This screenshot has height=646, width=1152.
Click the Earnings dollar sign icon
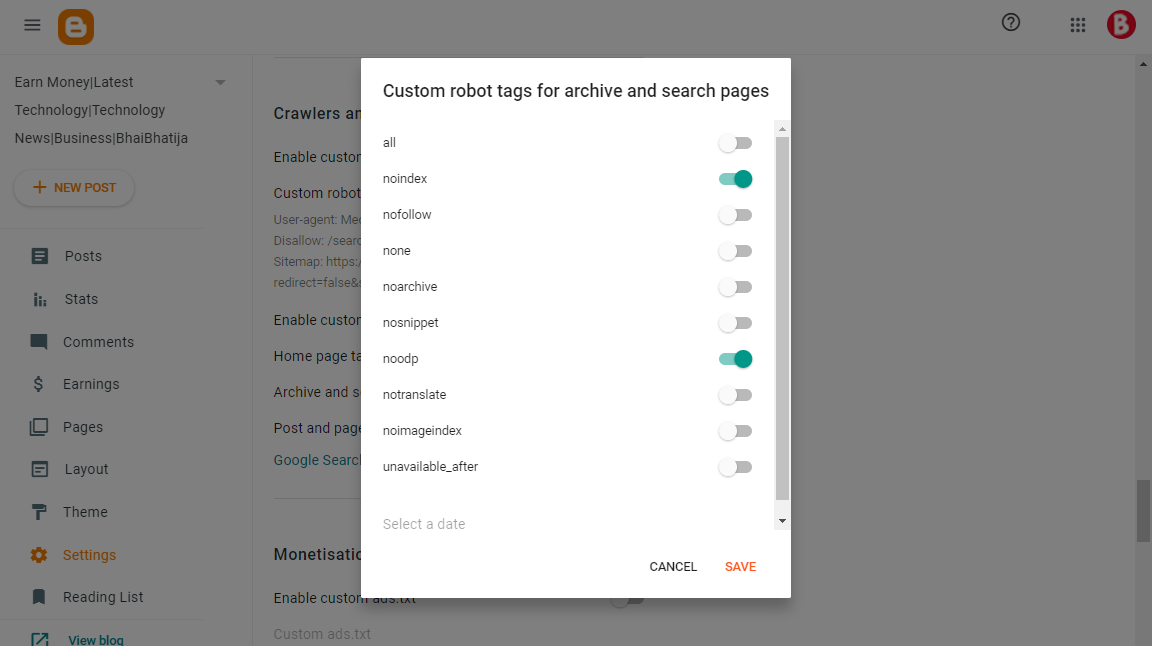click(x=38, y=384)
